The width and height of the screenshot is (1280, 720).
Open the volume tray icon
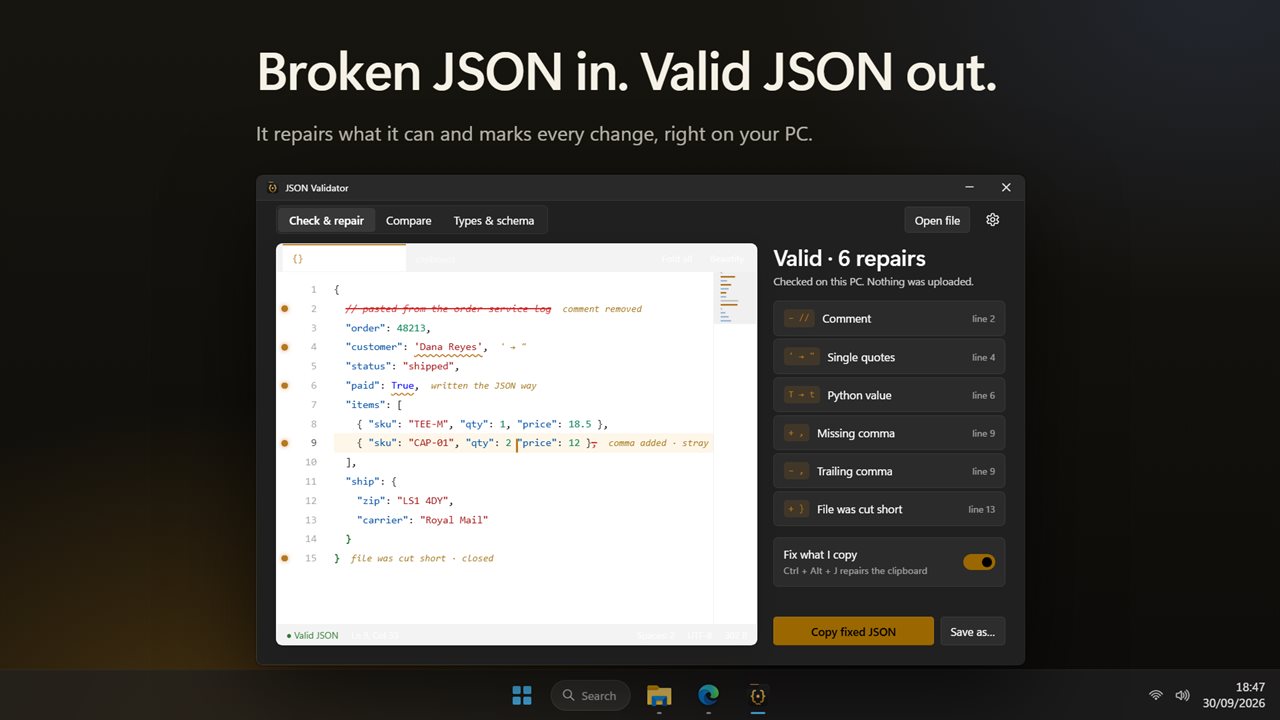click(x=1182, y=695)
